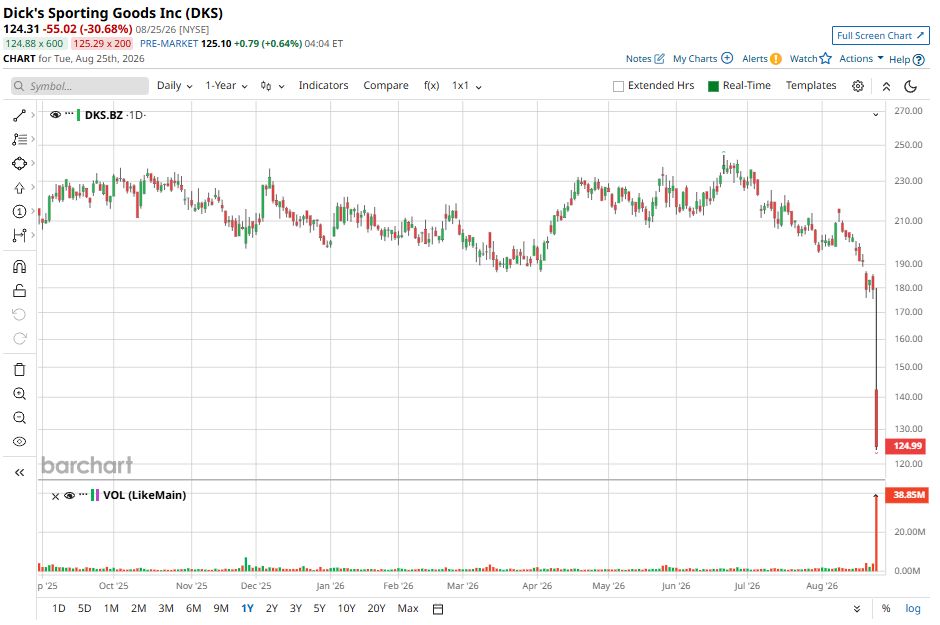Screen dimensions: 940x625
Task: Click the 124.99 price label
Action: coord(907,446)
